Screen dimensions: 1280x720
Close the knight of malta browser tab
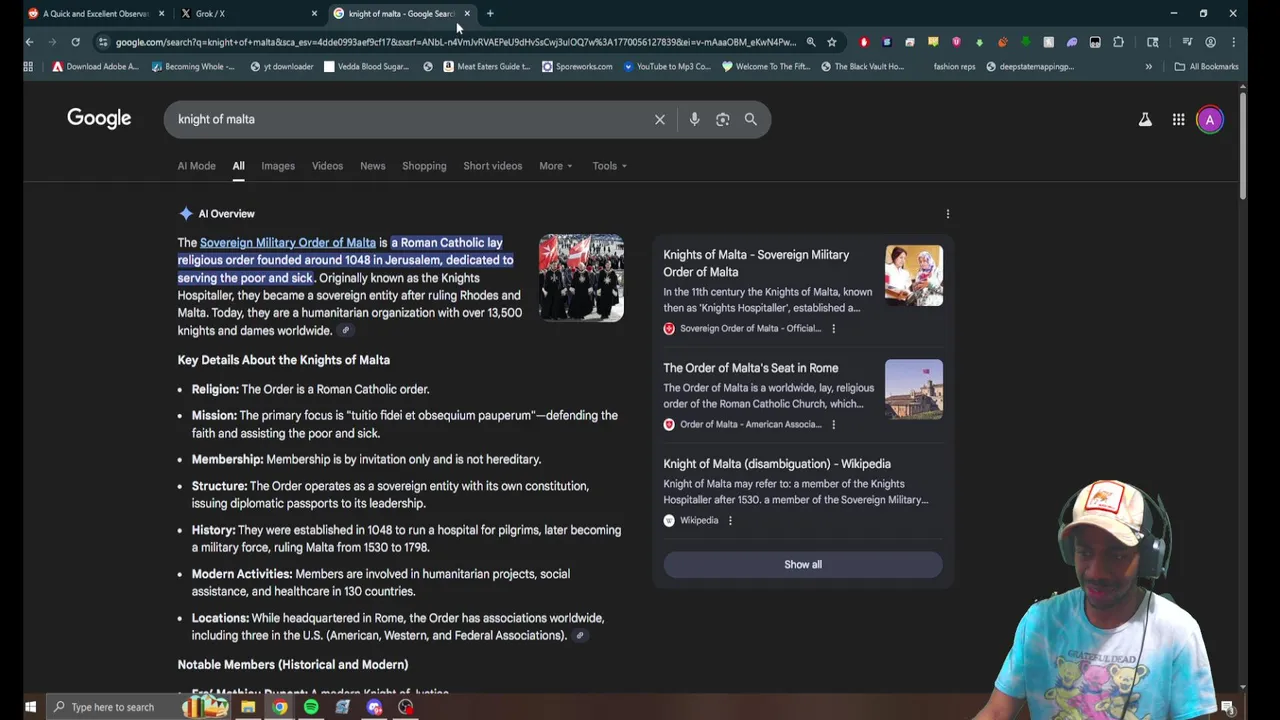pos(467,13)
